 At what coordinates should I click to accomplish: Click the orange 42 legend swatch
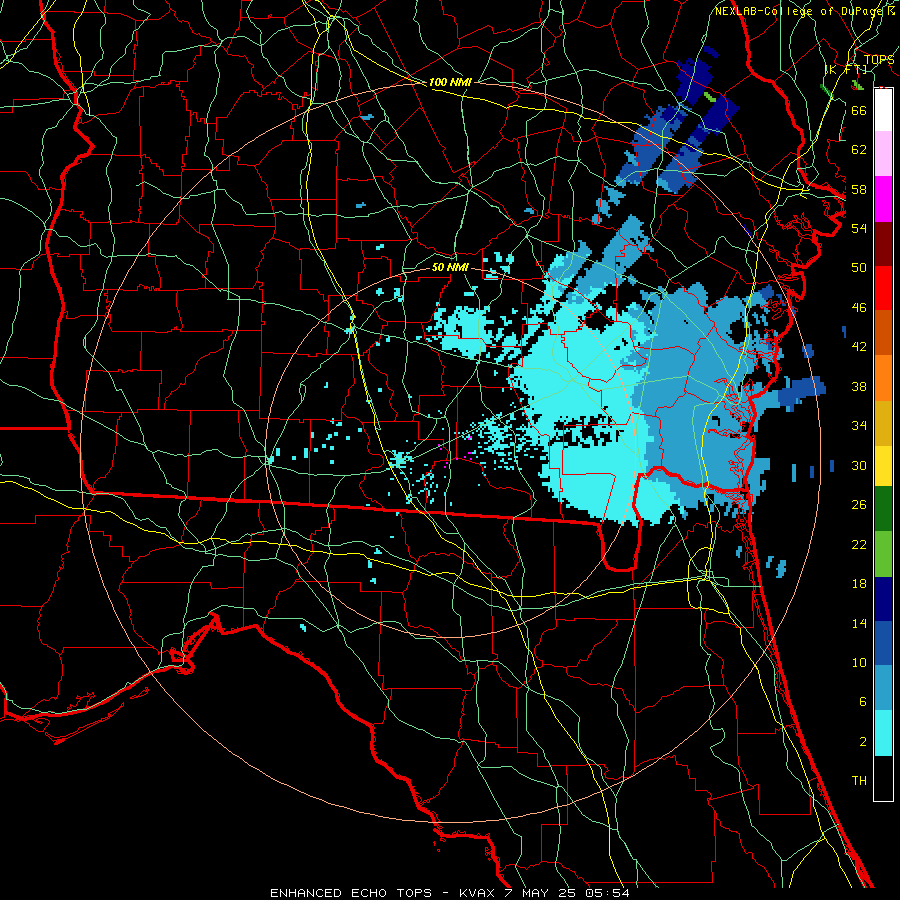(883, 378)
